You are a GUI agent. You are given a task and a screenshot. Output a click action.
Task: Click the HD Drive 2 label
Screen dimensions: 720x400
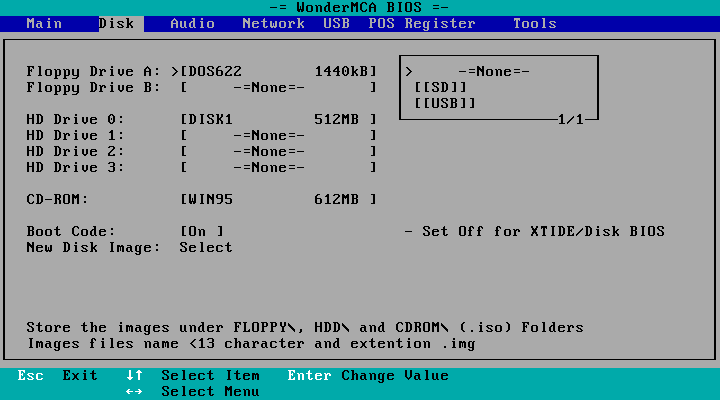point(75,152)
